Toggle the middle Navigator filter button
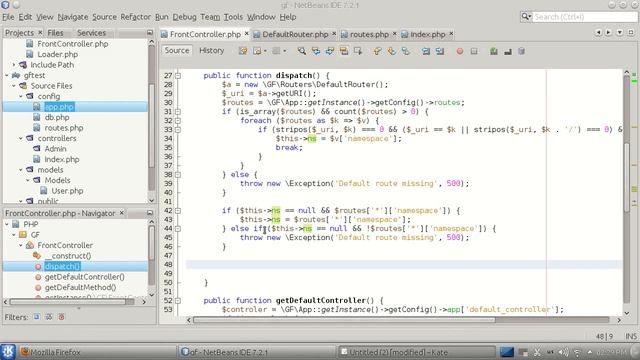 click(x=49, y=317)
